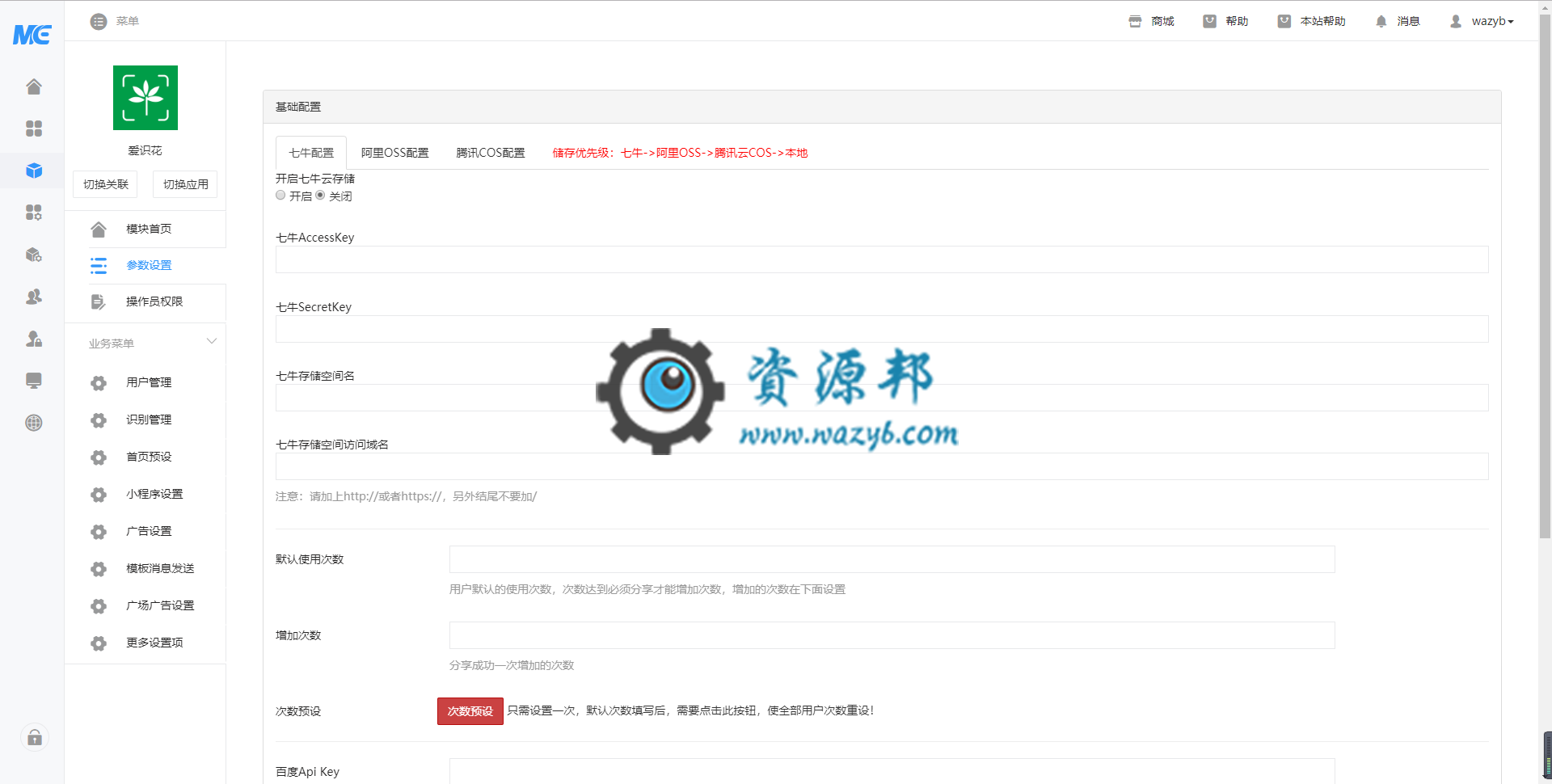This screenshot has width=1552, height=784.
Task: Open 广告设置 label in menu
Action: [149, 531]
